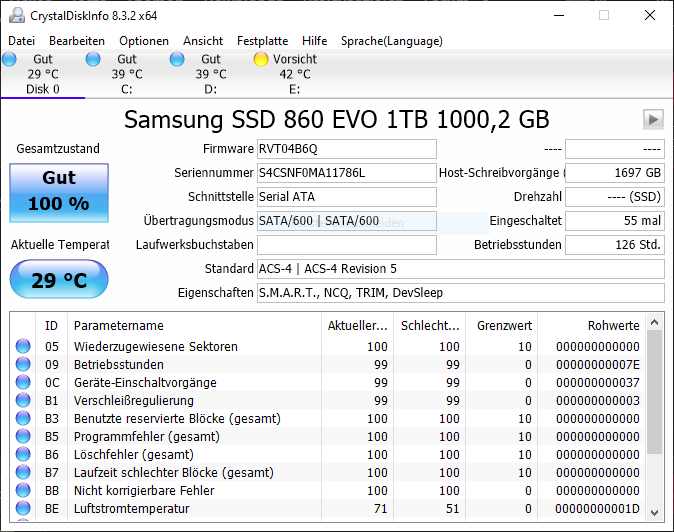Select the Verschleißregulierung row text
Viewport: 674px width, 532px height.
click(x=134, y=401)
